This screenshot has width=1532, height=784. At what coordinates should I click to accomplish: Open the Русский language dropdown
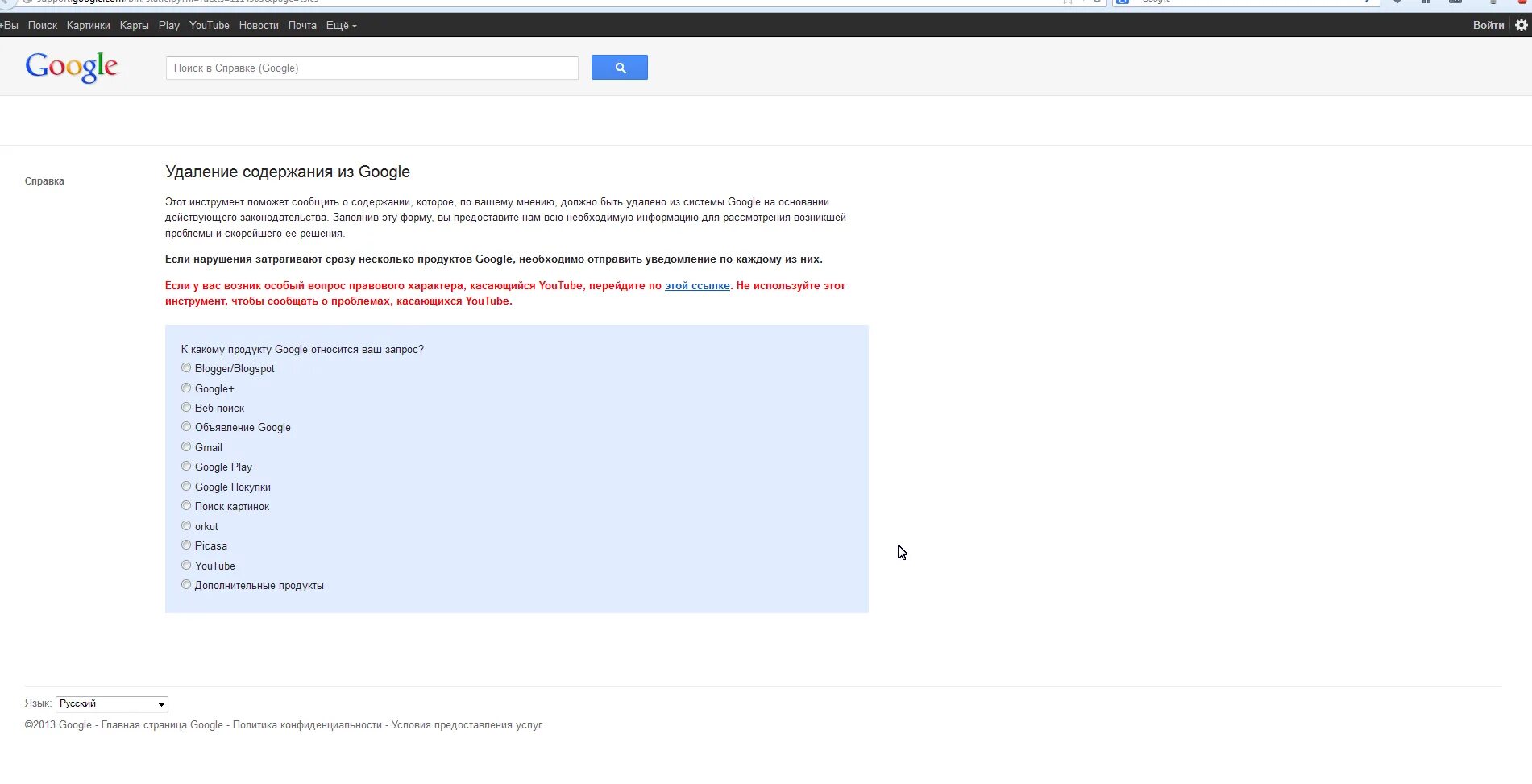[x=112, y=704]
